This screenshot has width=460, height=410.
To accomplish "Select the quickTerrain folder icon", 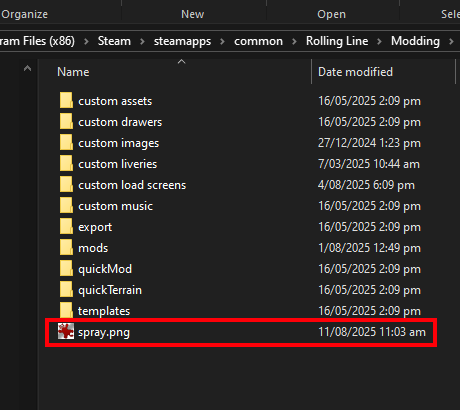I will click(66, 290).
